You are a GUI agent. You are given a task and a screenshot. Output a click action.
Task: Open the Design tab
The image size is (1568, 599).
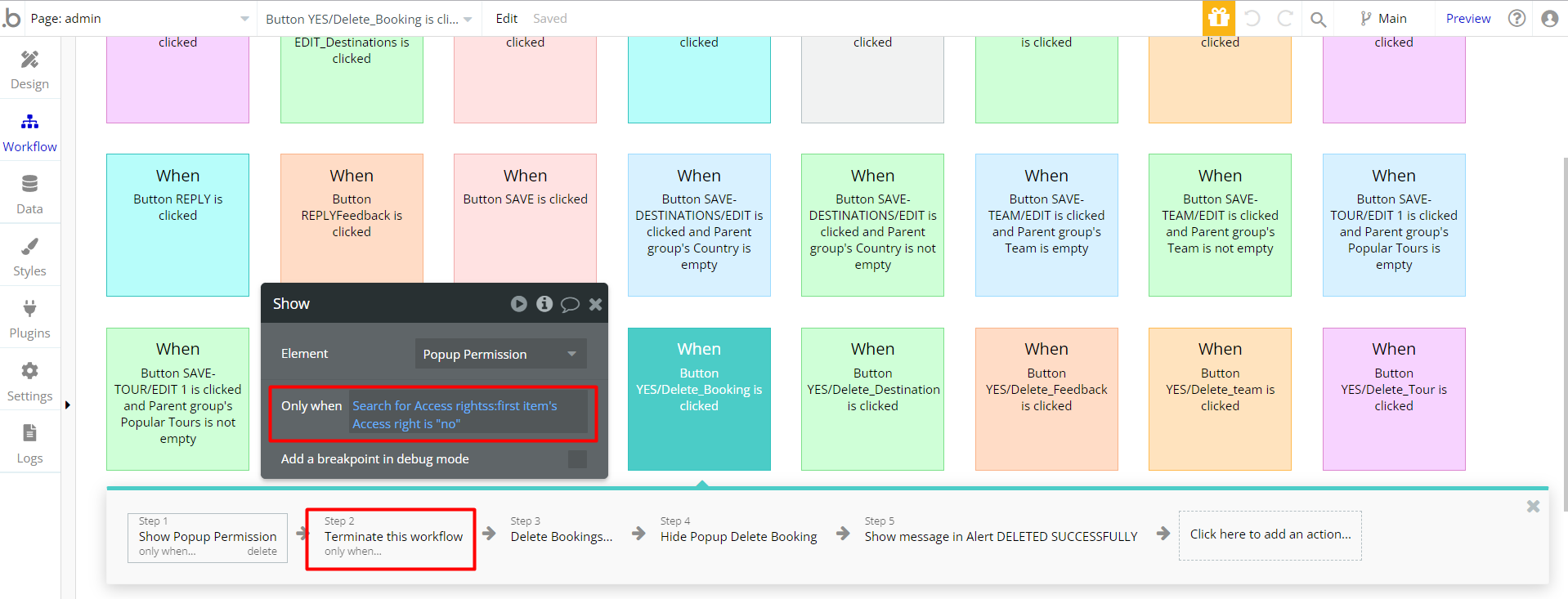tap(29, 69)
